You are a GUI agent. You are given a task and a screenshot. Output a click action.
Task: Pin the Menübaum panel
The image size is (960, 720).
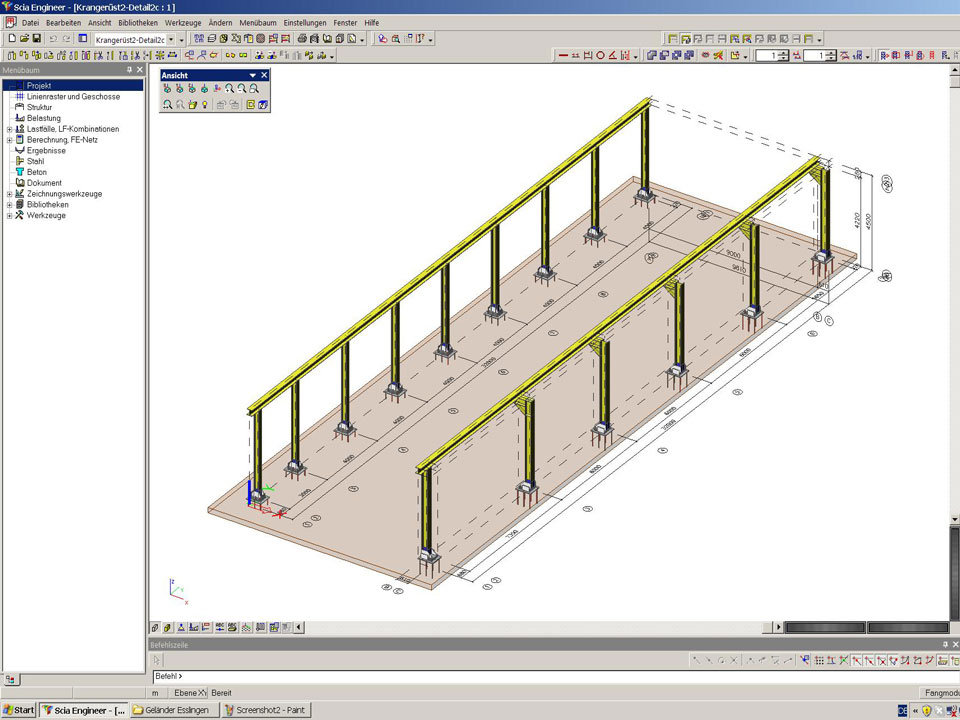129,70
